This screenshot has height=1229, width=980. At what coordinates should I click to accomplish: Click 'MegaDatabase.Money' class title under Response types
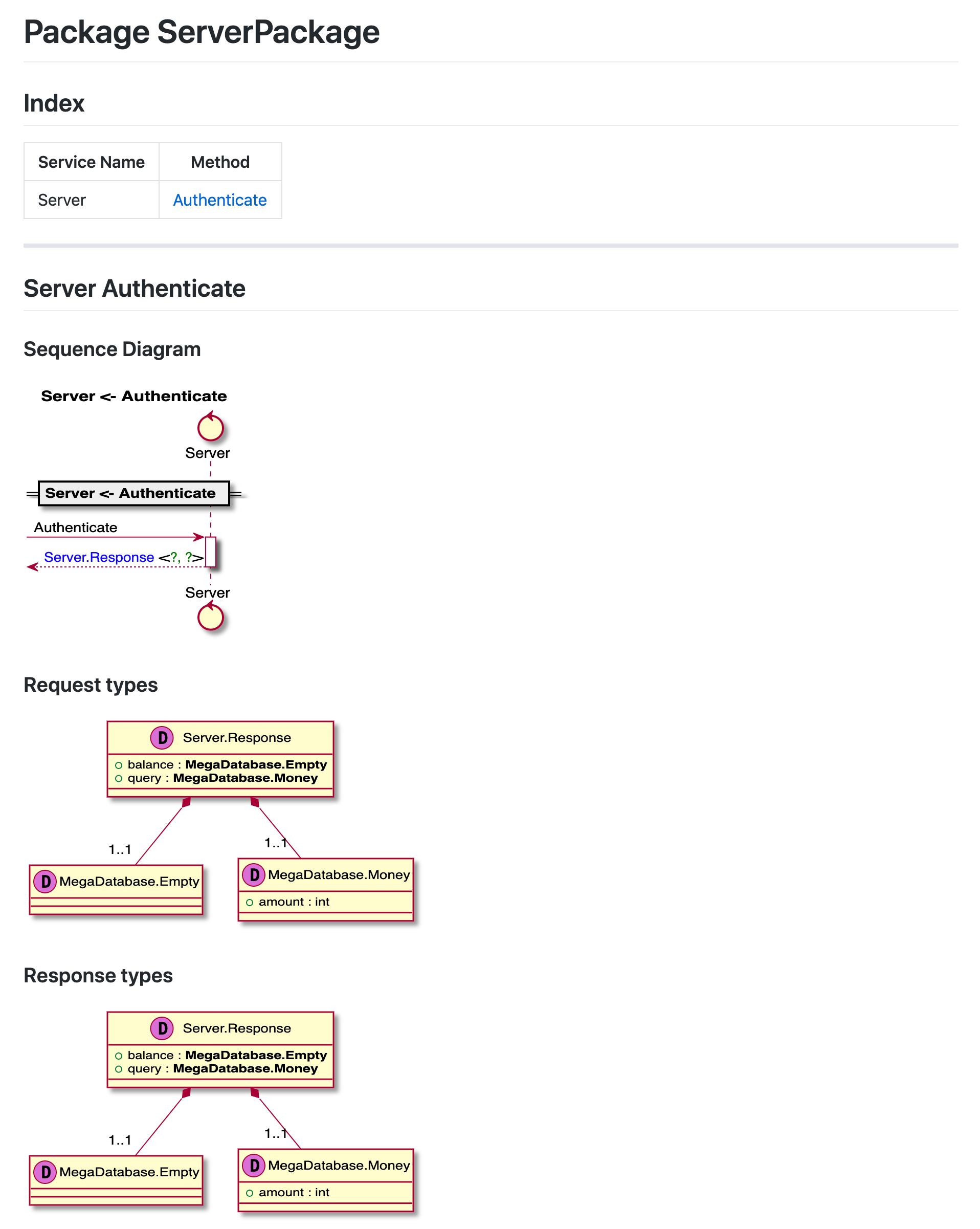click(x=339, y=1165)
